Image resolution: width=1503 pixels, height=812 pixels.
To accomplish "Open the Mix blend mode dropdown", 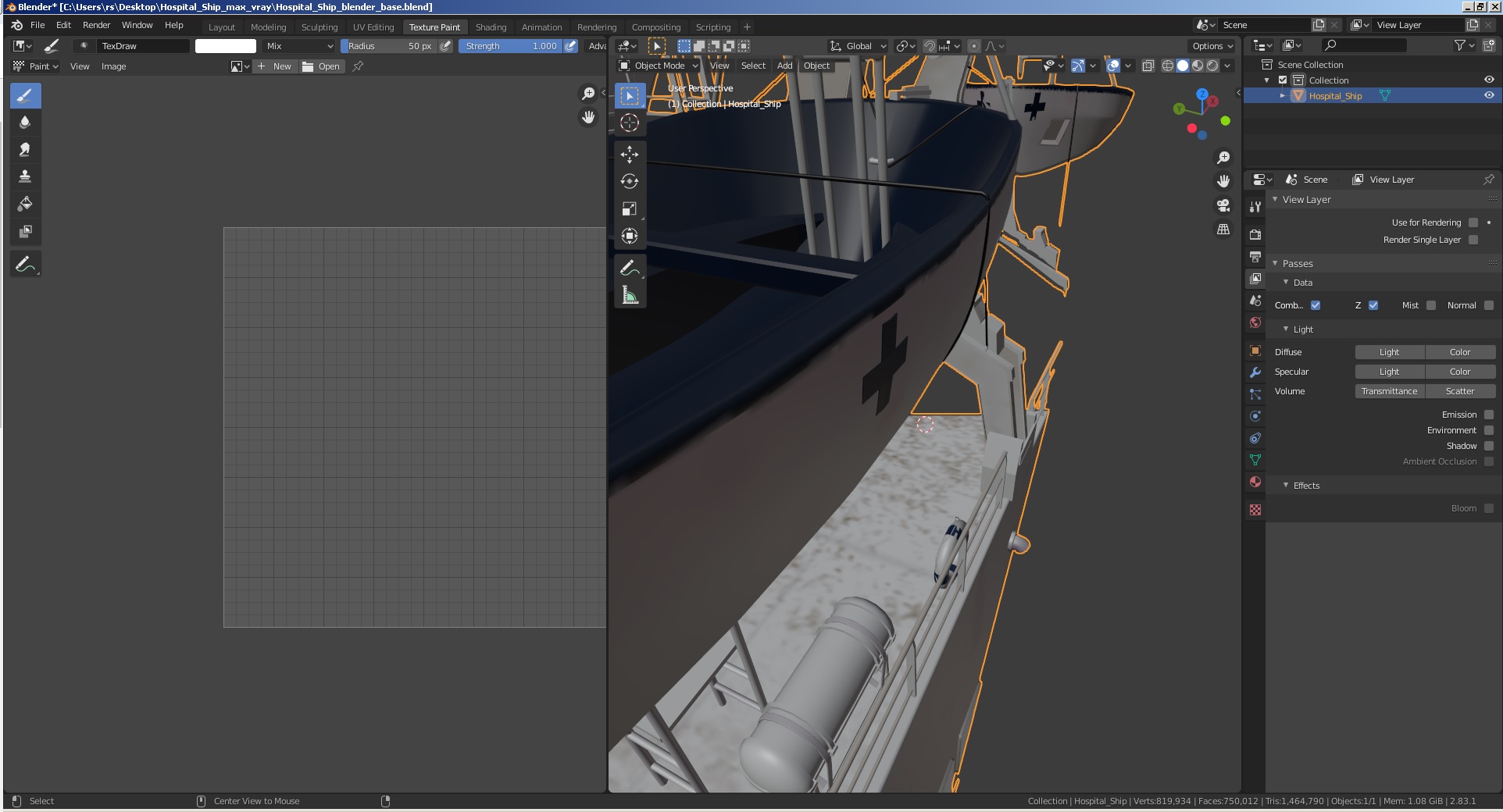I will click(298, 46).
